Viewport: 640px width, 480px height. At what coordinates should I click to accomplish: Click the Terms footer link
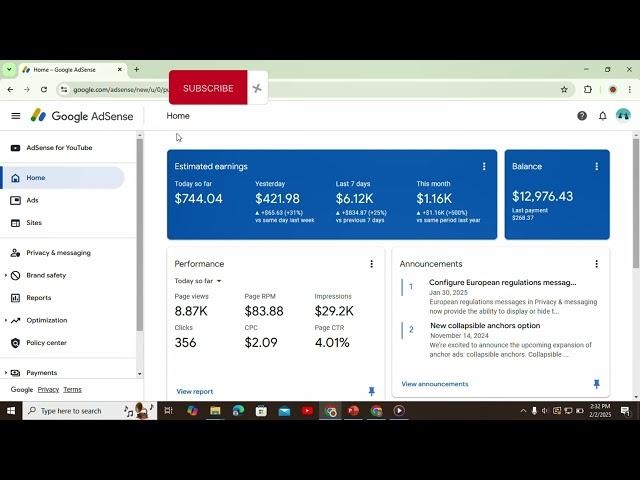coord(72,389)
